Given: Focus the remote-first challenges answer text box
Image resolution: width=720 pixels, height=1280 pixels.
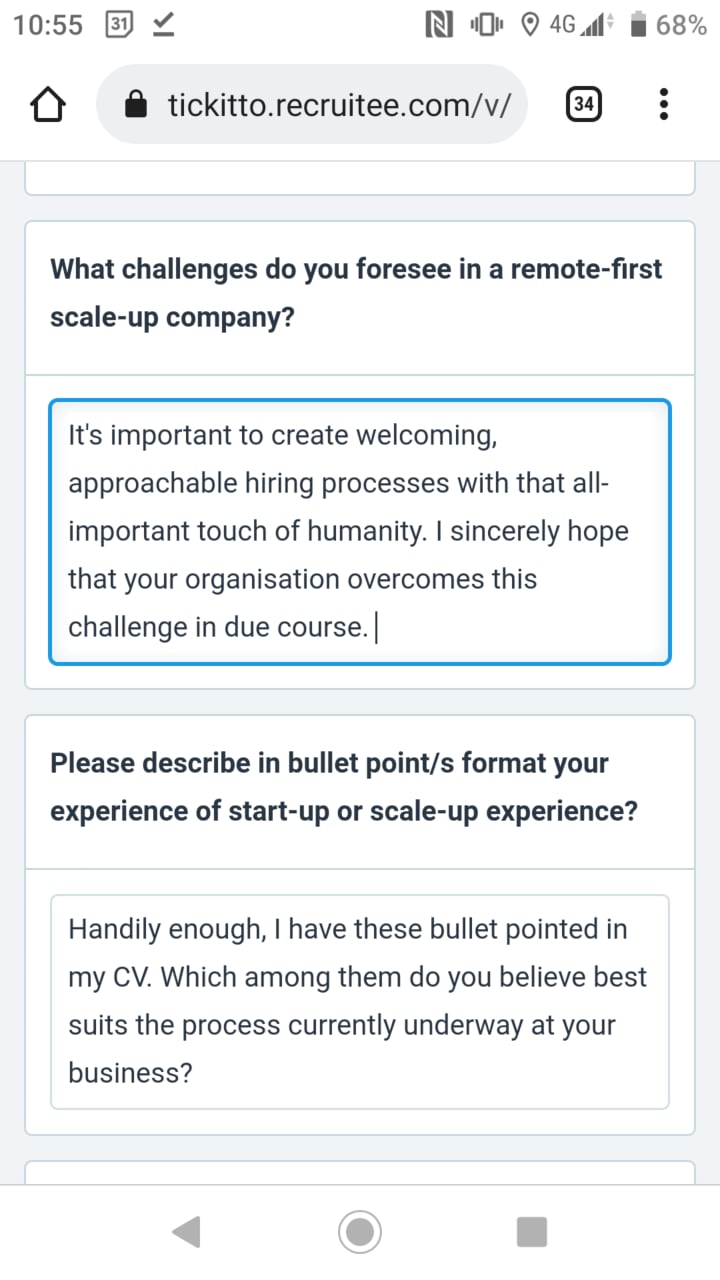Looking at the screenshot, I should click(360, 532).
